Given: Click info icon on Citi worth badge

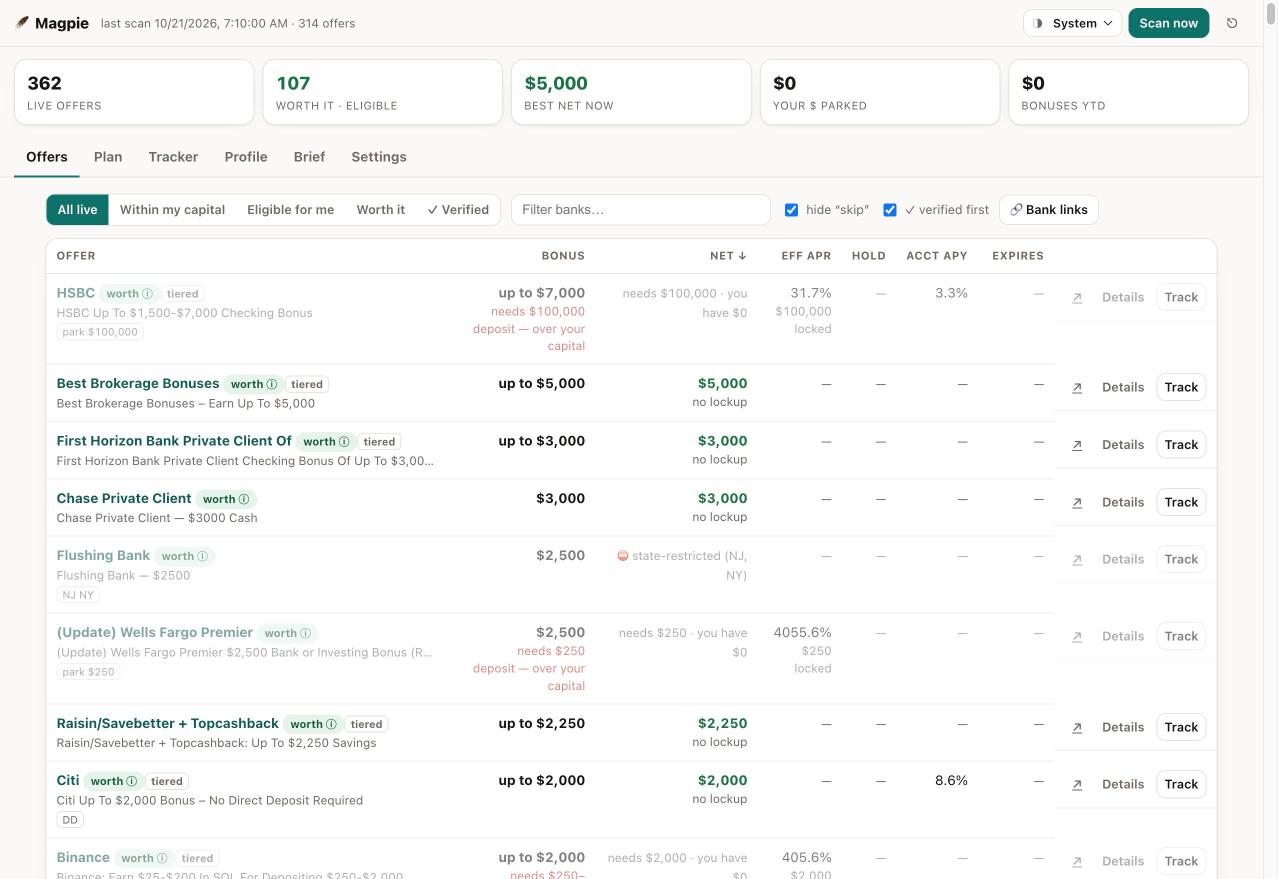Looking at the screenshot, I should point(132,781).
